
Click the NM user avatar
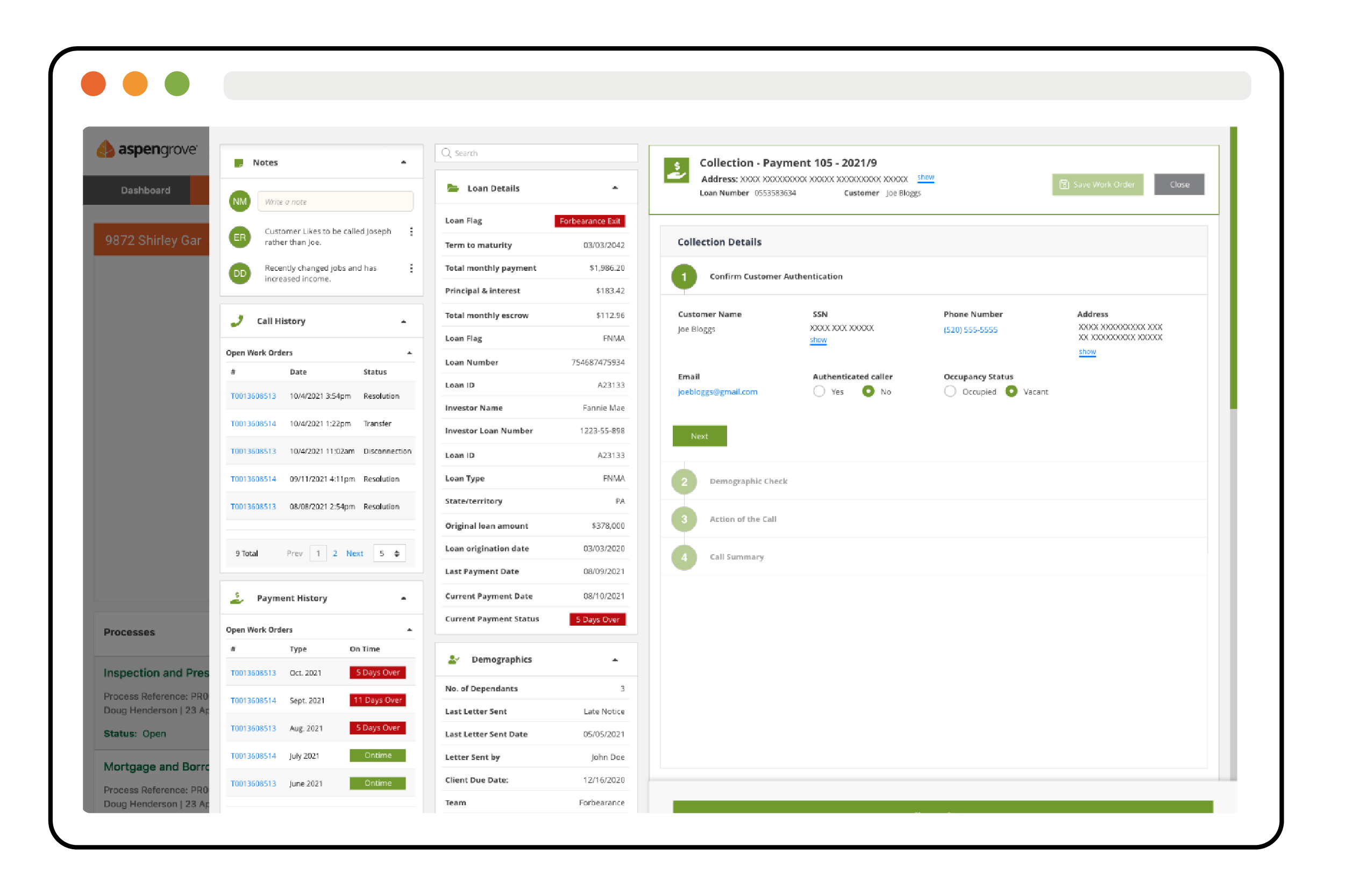click(239, 202)
